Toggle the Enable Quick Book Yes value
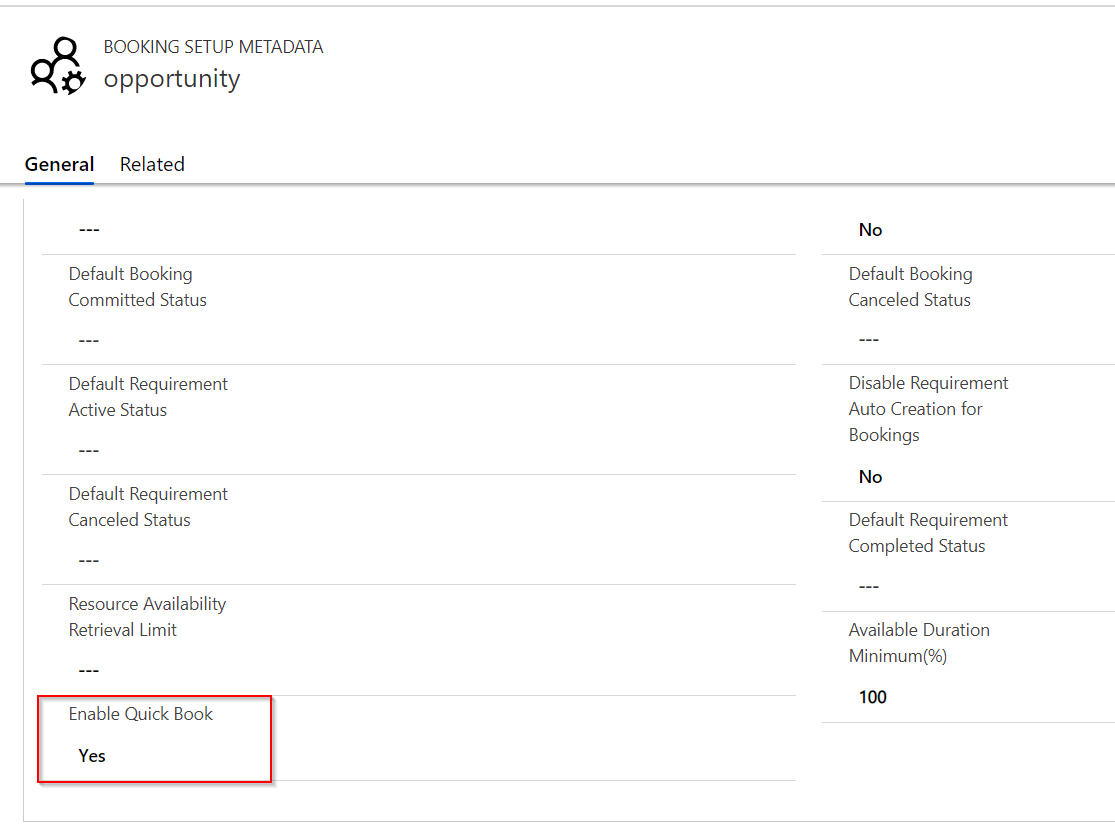The height and width of the screenshot is (825, 1115). pos(92,756)
